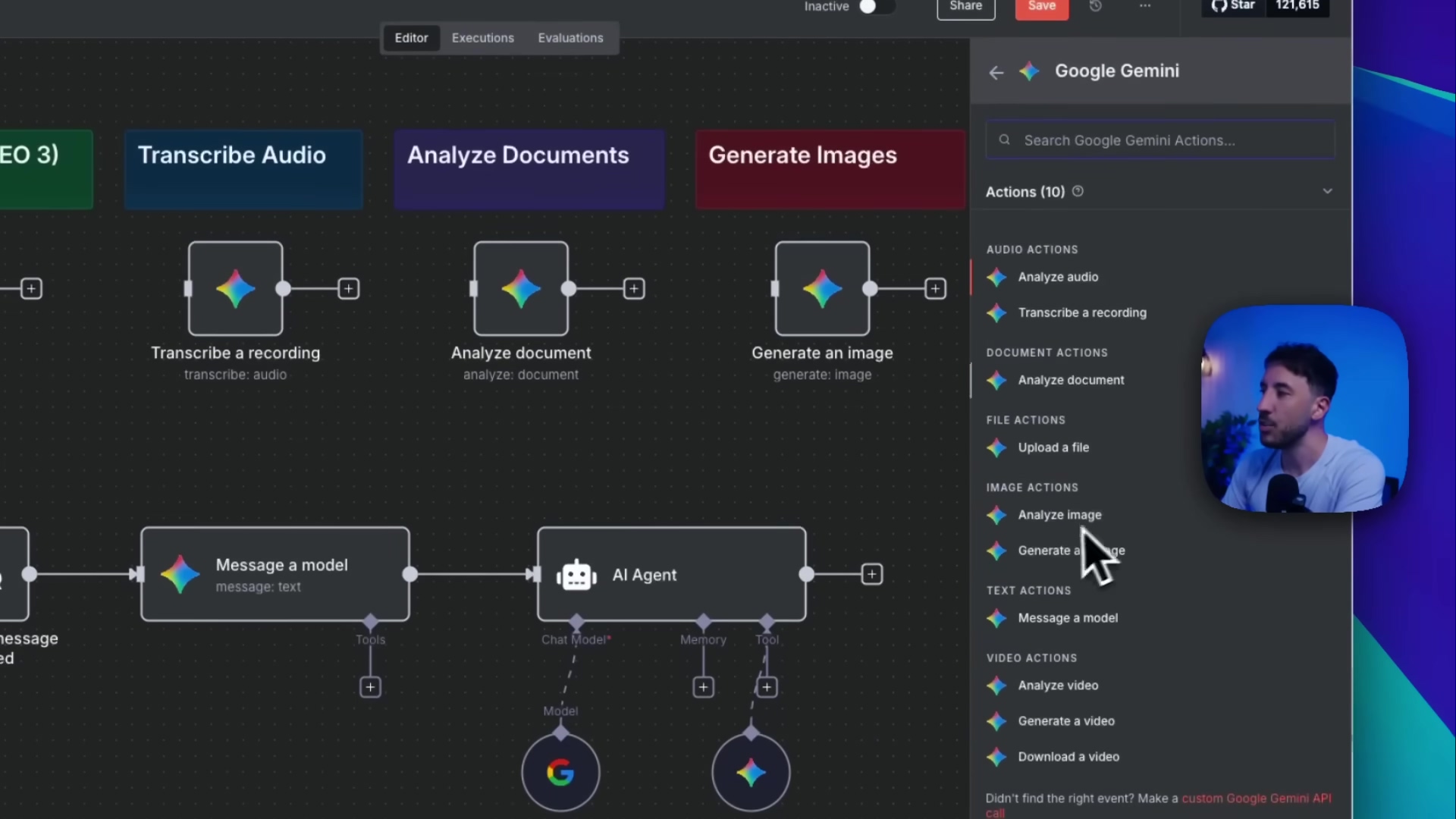
Task: Select the AI Agent node
Action: [672, 574]
